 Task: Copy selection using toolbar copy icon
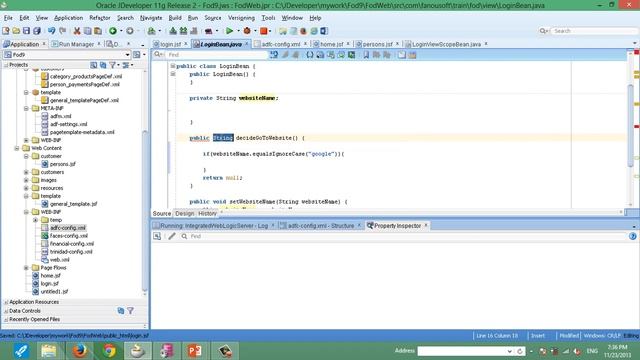(x=87, y=31)
